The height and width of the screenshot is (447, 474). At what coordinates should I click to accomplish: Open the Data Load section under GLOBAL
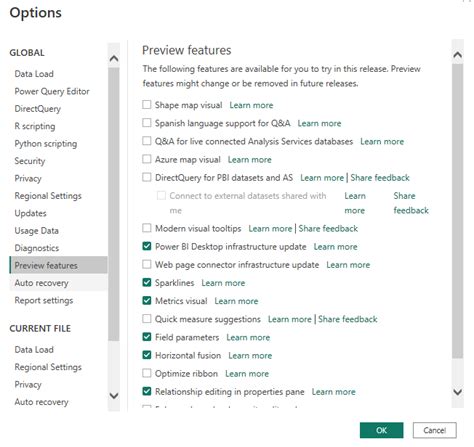coord(34,74)
